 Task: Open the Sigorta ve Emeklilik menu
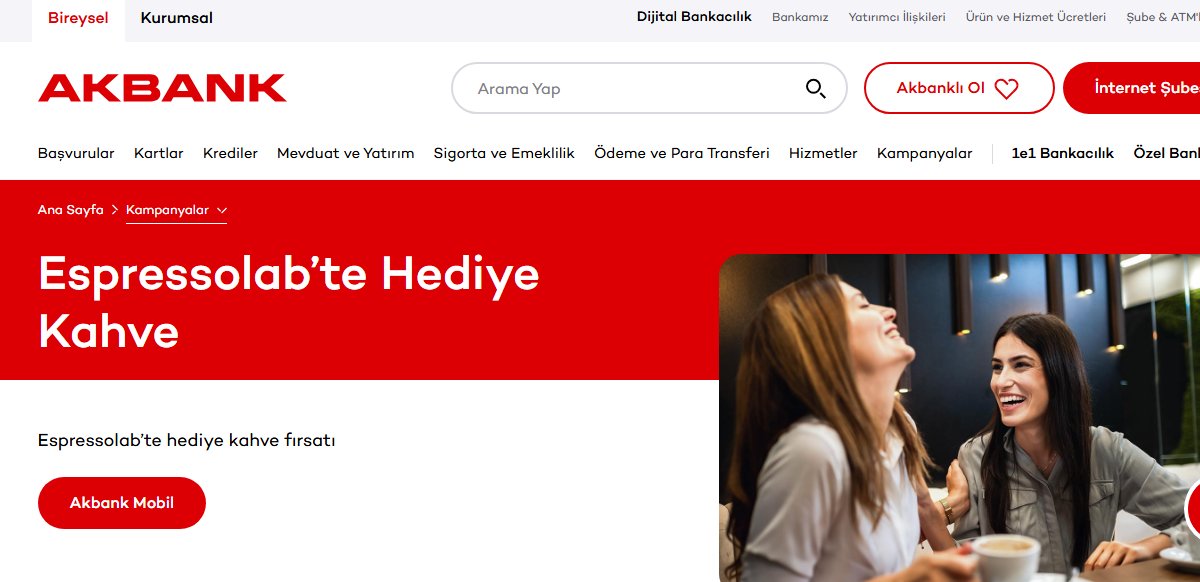click(x=504, y=153)
